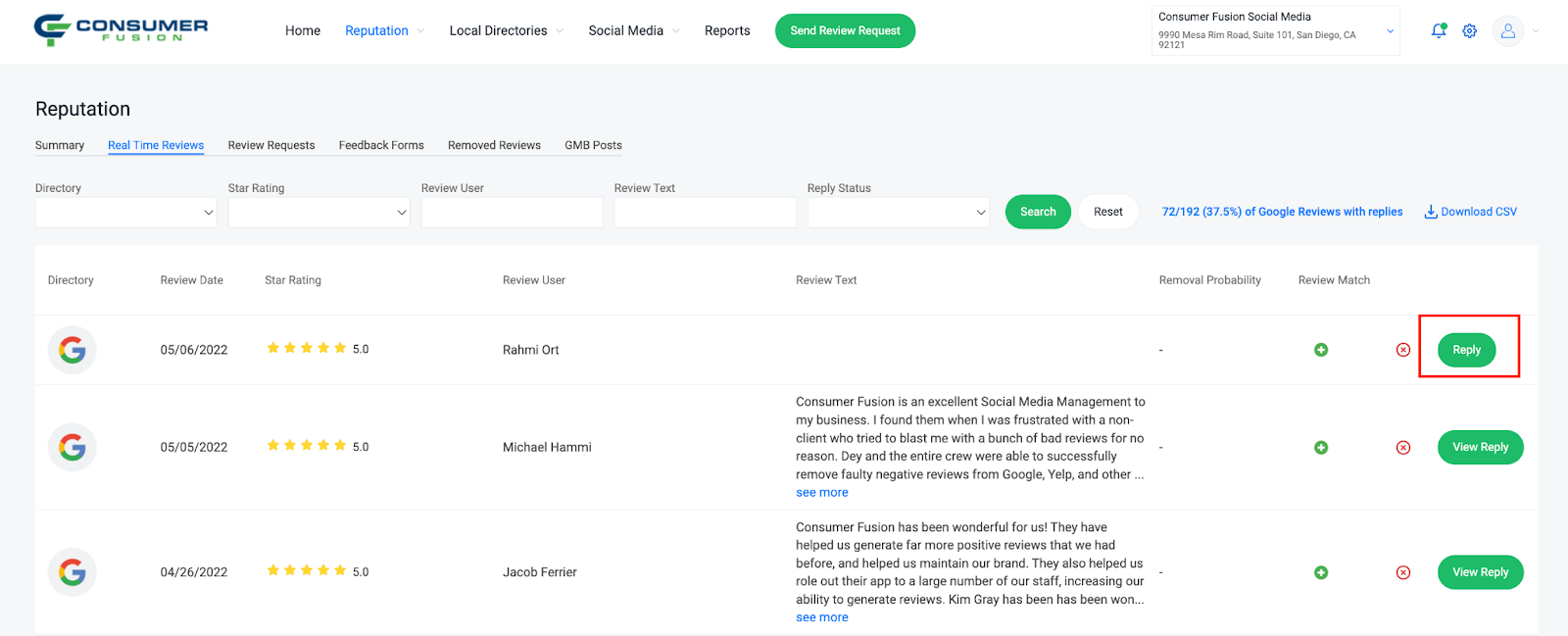
Task: Click red X icon in Jacob Ferrier row
Action: [1403, 572]
